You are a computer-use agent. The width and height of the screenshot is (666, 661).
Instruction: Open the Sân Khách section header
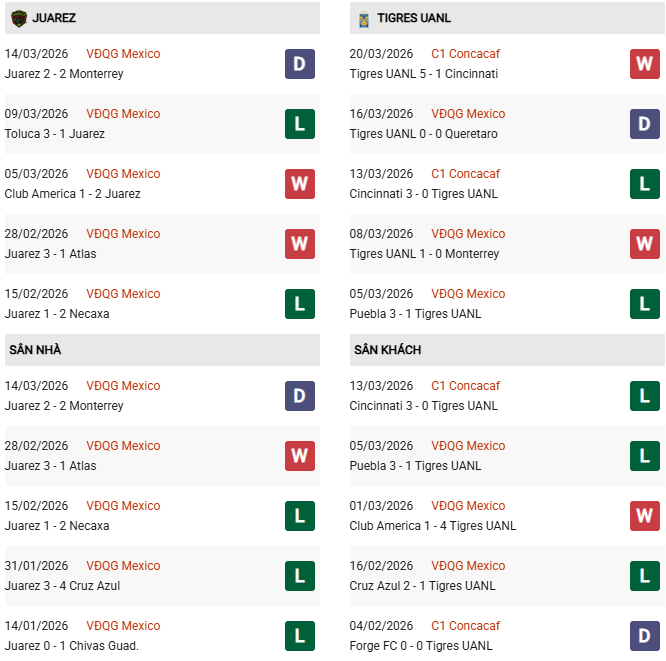point(387,350)
